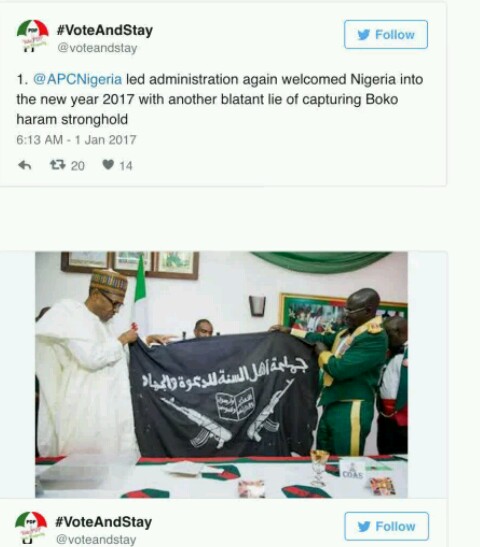The height and width of the screenshot is (547, 480).
Task: Click the Twitter bird in top Follow button
Action: [364, 35]
